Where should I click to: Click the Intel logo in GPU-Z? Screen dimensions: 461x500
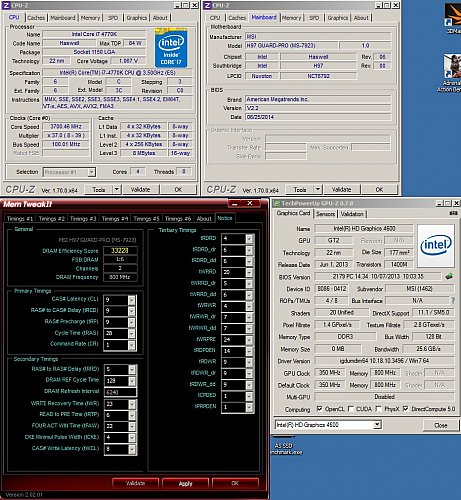pos(436,245)
